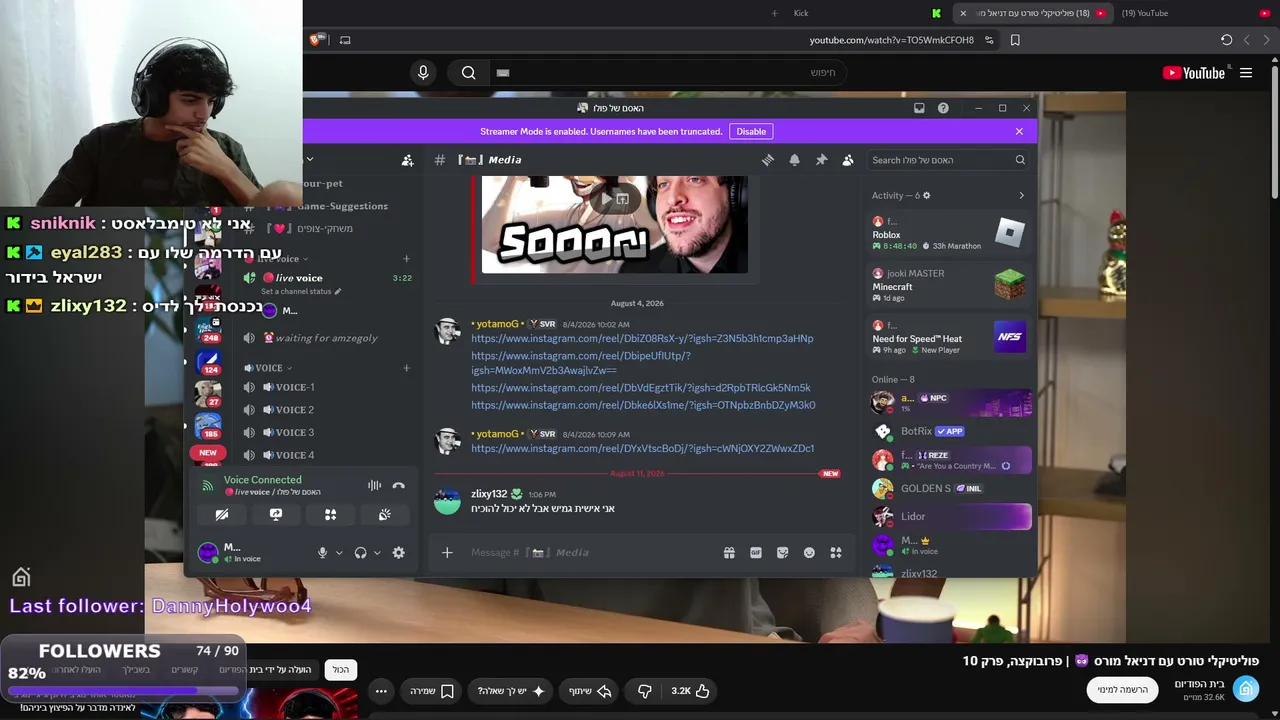1280x720 pixels.
Task: Expand headphone output device options
Action: [377, 553]
